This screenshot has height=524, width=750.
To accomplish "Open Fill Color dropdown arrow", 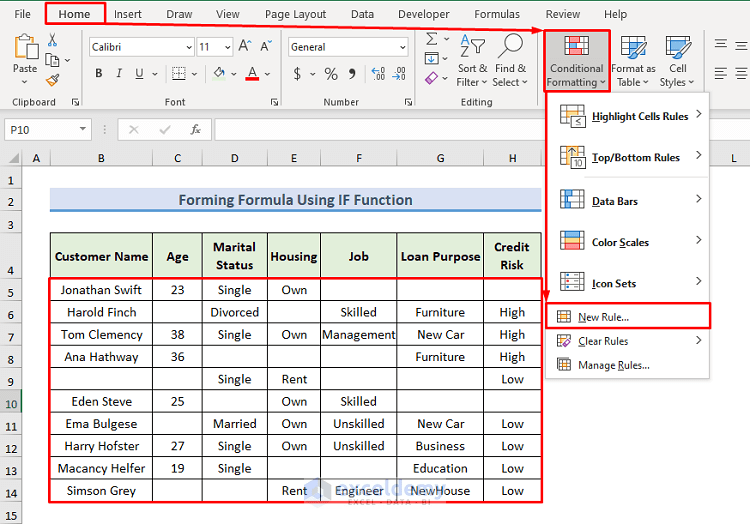I will pyautogui.click(x=234, y=74).
